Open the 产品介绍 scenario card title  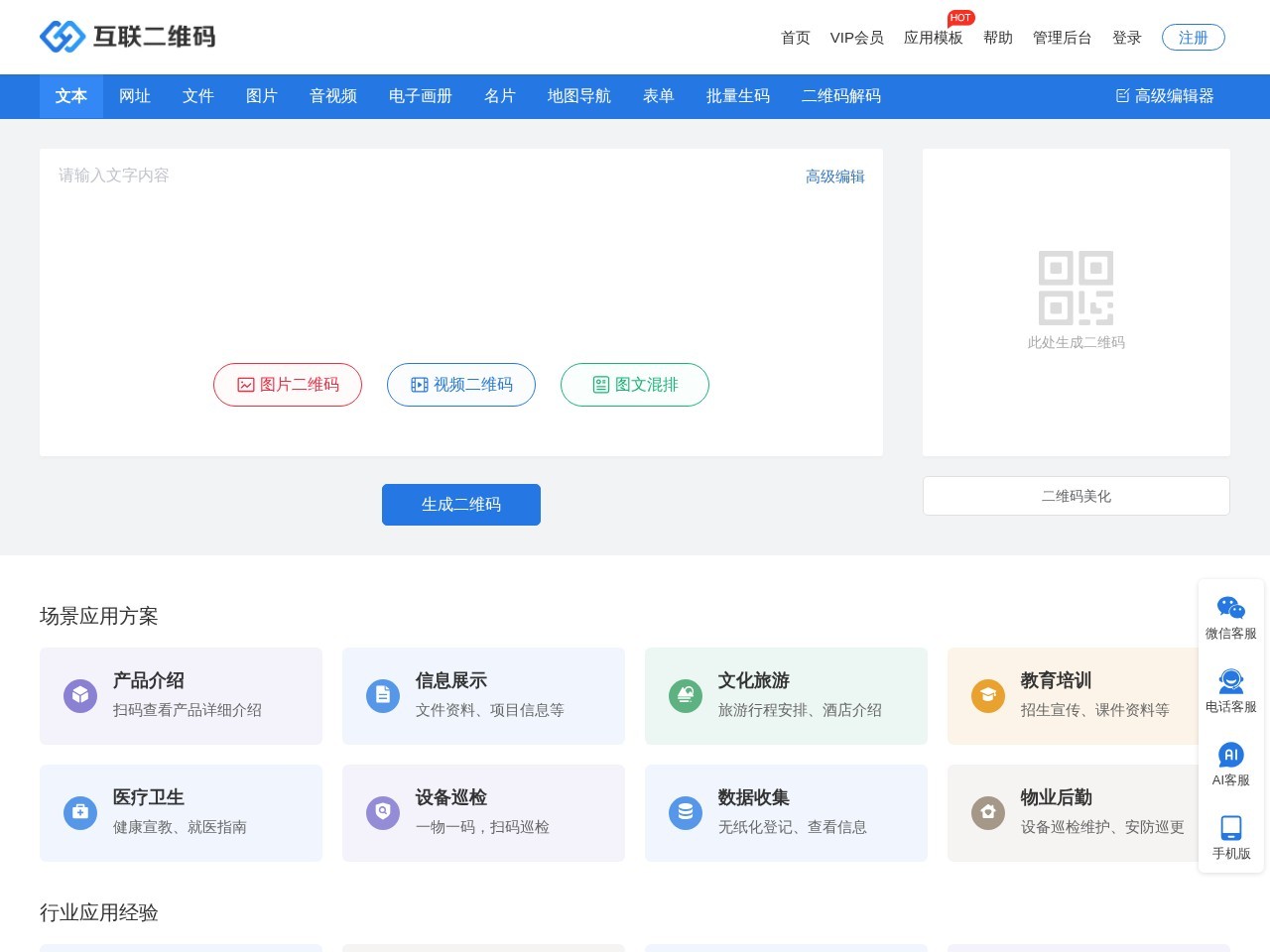pyautogui.click(x=149, y=680)
